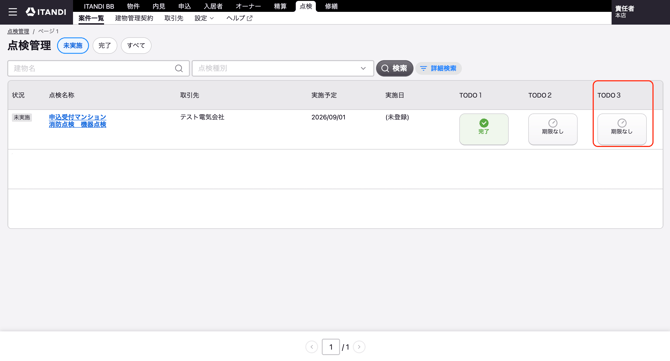670x361 pixels.
Task: Open the 点検種別 dropdown
Action: coord(283,68)
